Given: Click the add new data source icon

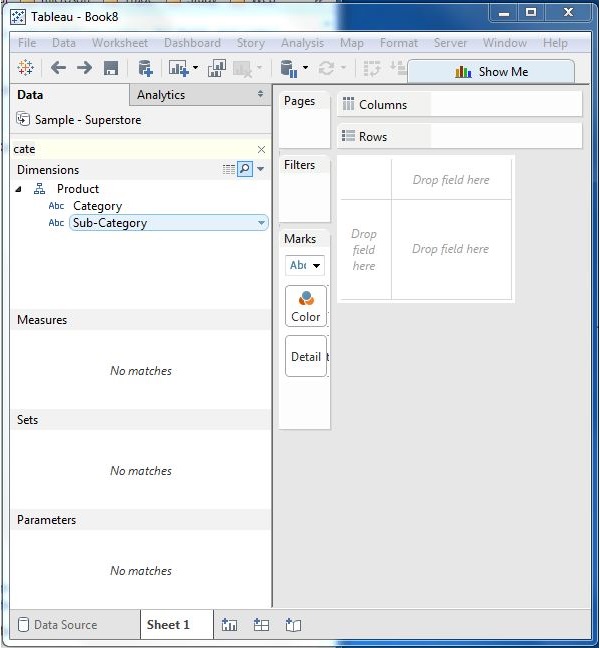Looking at the screenshot, I should 145,68.
